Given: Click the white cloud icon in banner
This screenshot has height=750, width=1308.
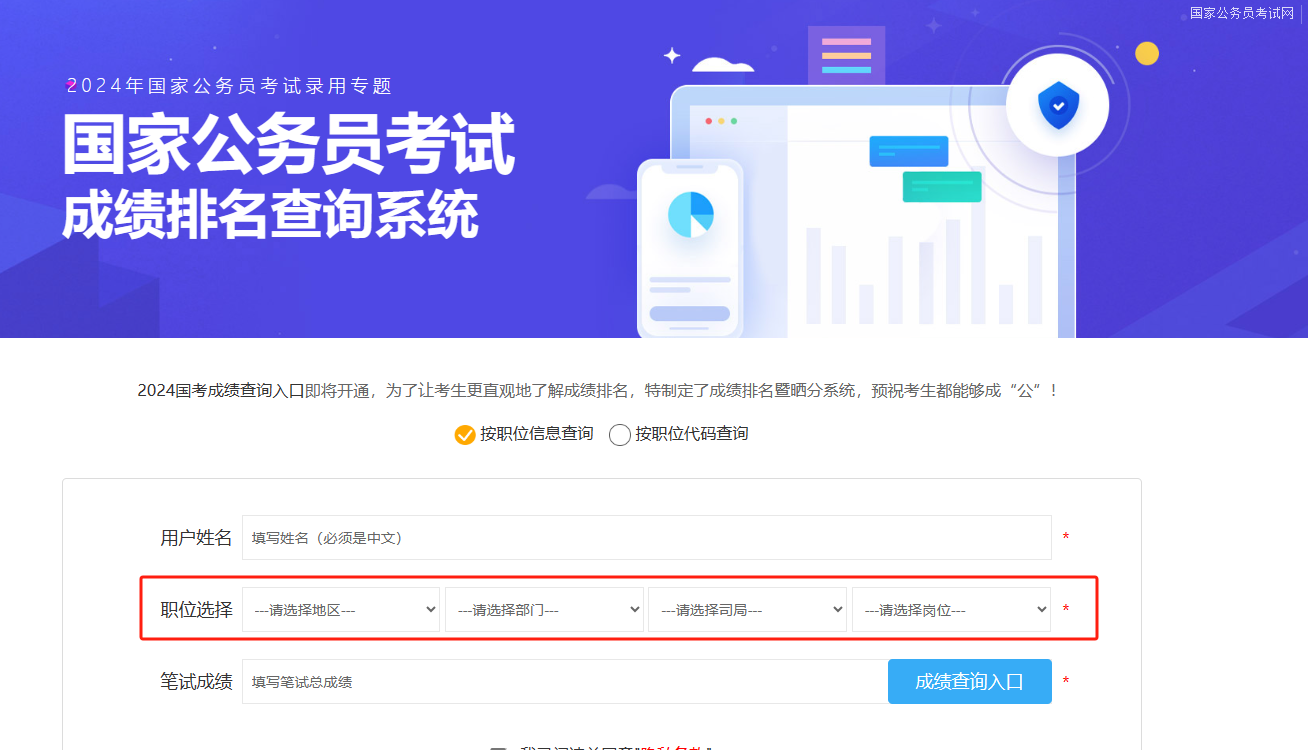Looking at the screenshot, I should 723,64.
